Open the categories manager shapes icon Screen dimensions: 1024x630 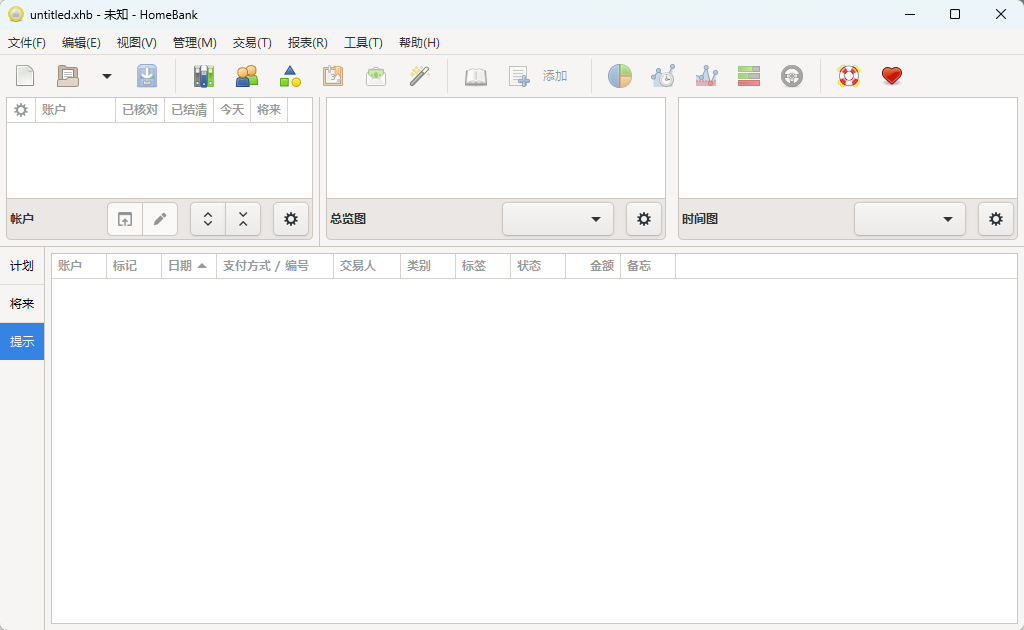[x=290, y=76]
